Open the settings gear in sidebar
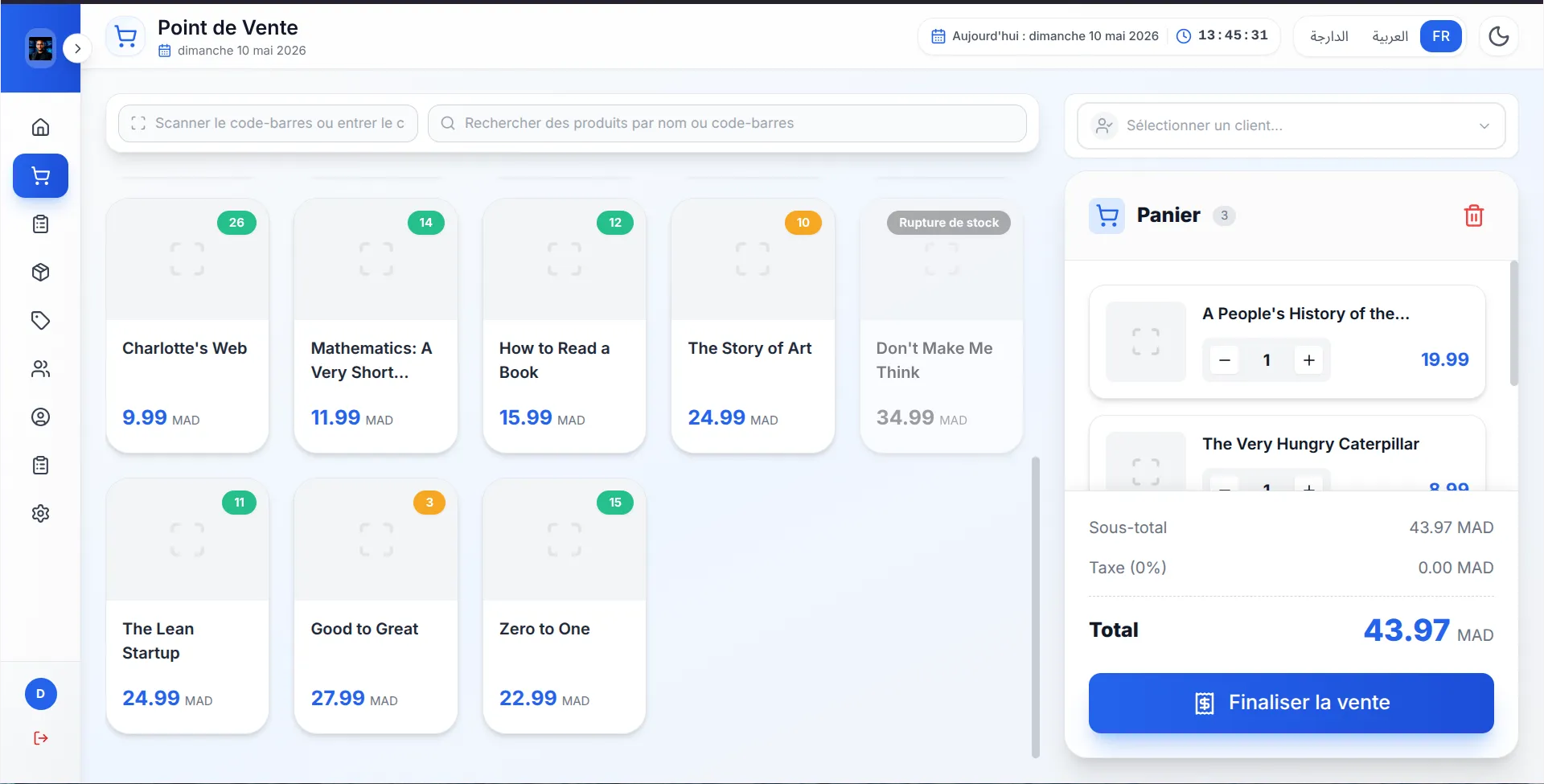This screenshot has height=784, width=1544. pos(40,513)
